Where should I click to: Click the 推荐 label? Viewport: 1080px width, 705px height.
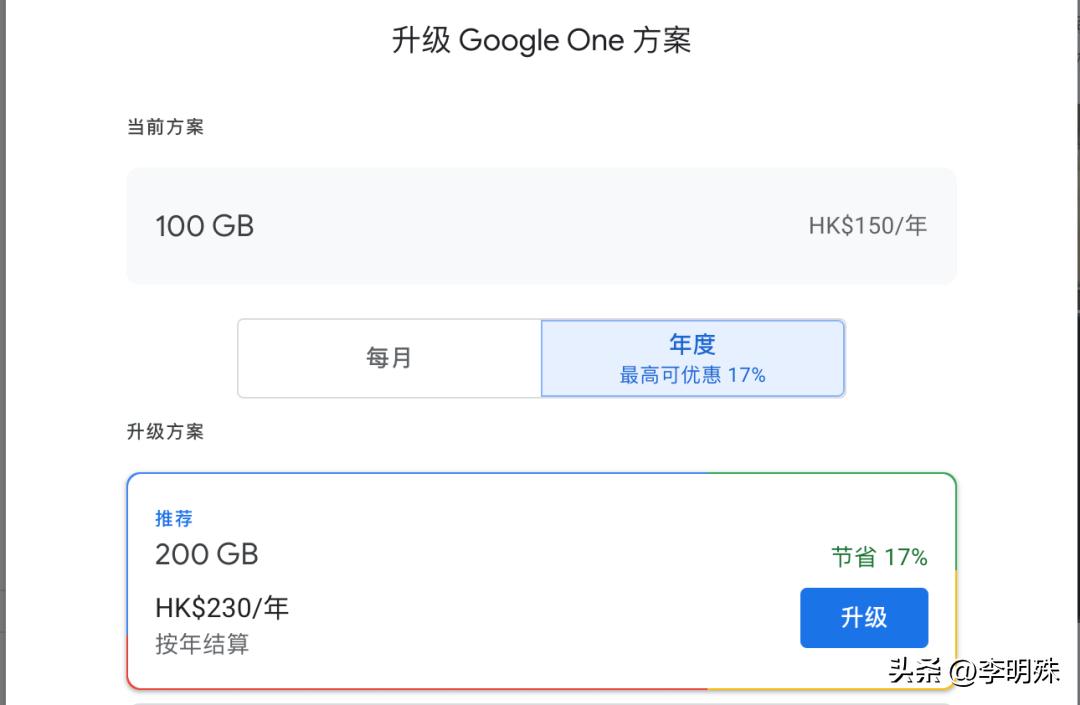pos(175,518)
